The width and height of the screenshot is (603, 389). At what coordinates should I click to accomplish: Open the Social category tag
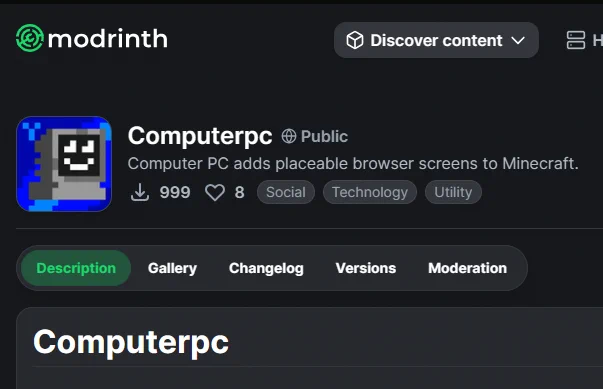pos(286,192)
